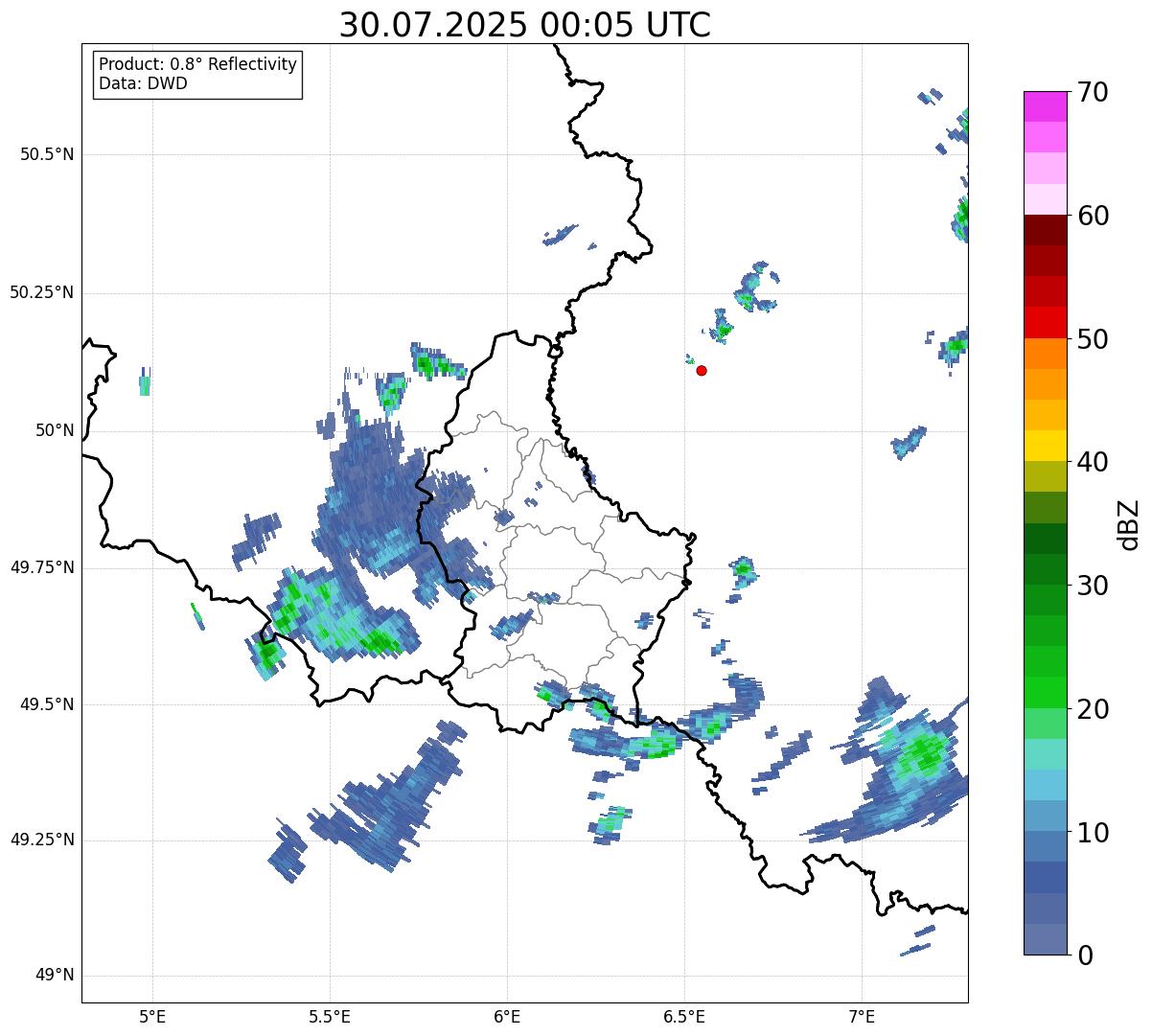Click the "50.25°N" latitude label
The width and height of the screenshot is (1152, 1036).
tap(41, 292)
